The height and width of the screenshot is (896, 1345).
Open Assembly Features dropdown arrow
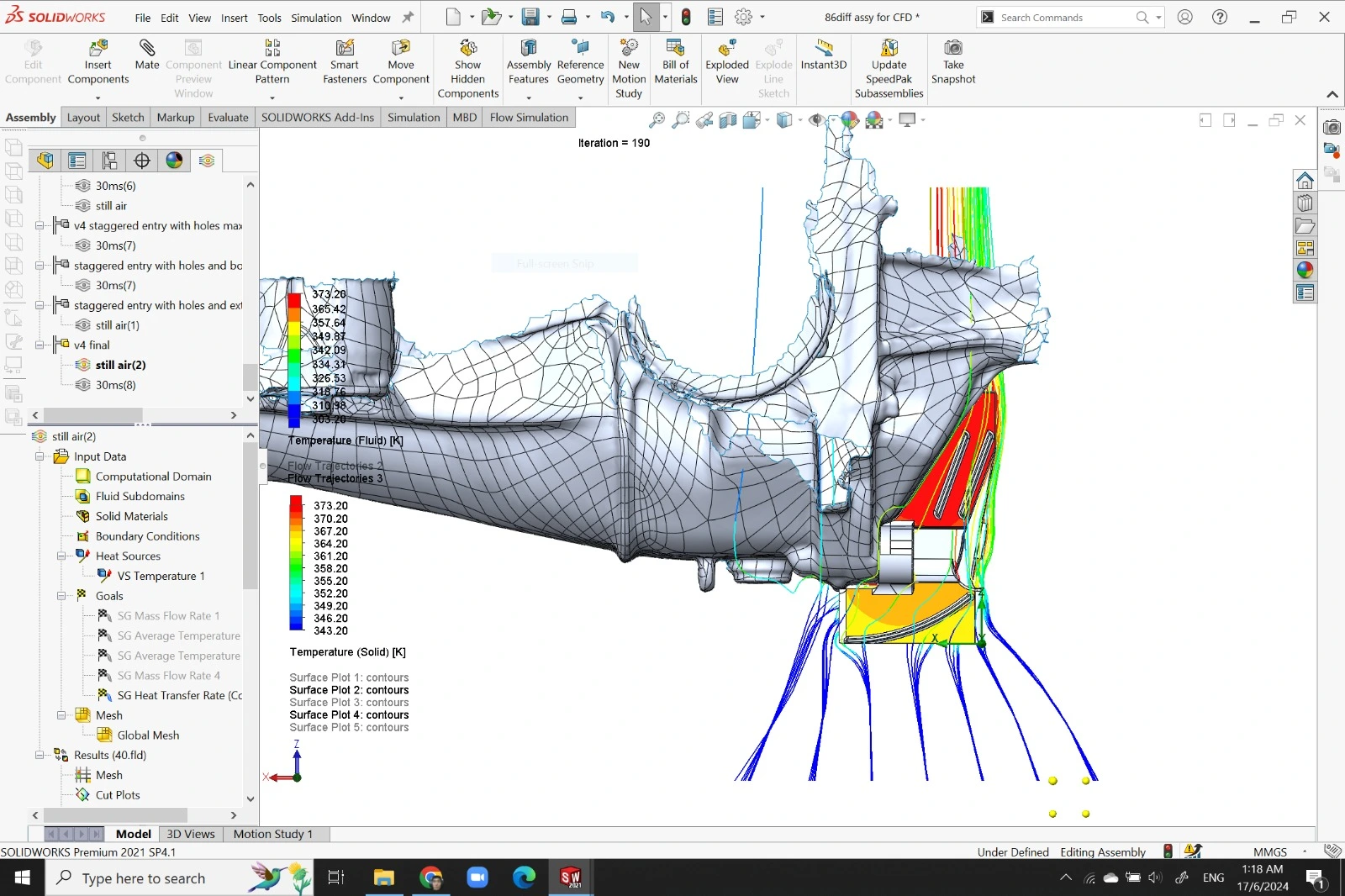point(529,97)
